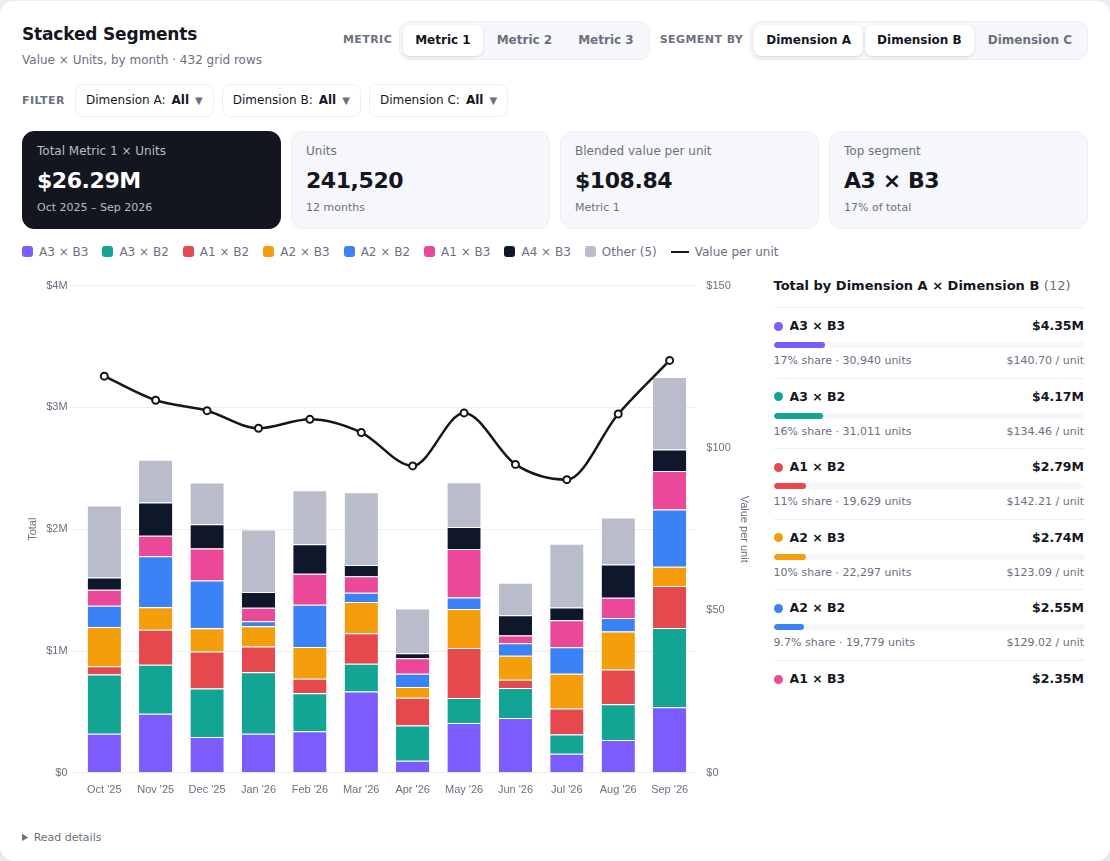Click the A3 × B2 row in totals list
This screenshot has width=1110, height=861.
pos(929,414)
